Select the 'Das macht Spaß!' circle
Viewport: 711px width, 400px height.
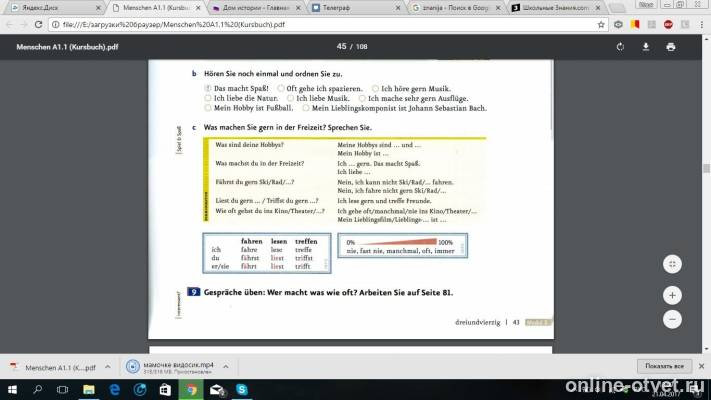tap(208, 88)
